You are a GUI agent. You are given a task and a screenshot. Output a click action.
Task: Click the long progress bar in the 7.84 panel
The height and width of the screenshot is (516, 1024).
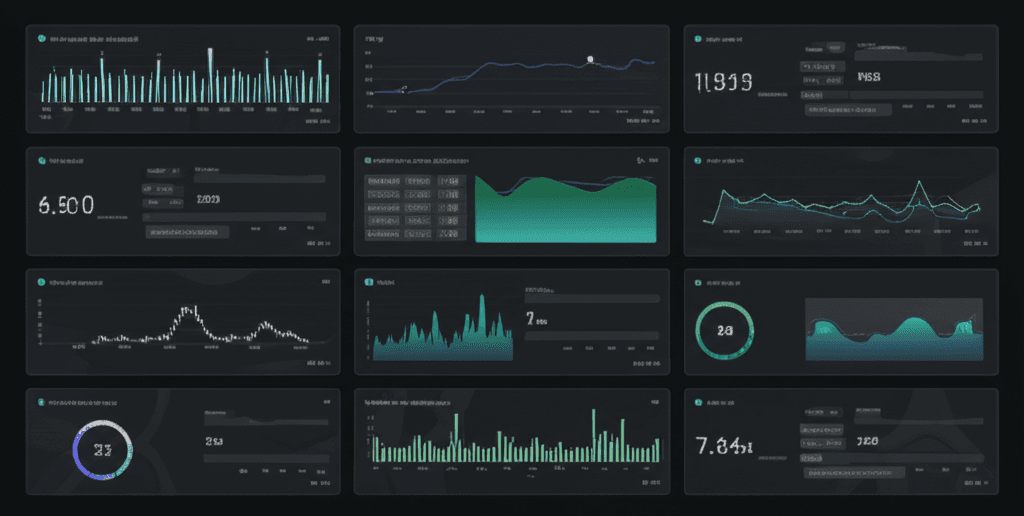tap(892, 459)
